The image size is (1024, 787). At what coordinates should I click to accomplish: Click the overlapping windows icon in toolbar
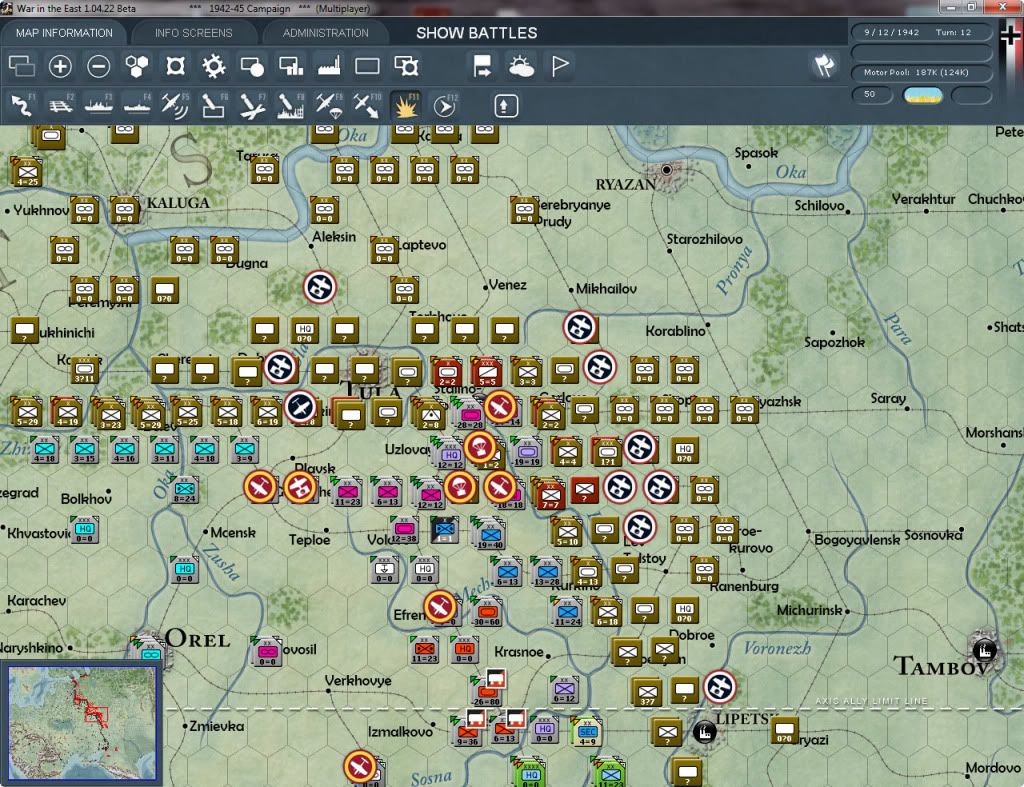(22, 66)
